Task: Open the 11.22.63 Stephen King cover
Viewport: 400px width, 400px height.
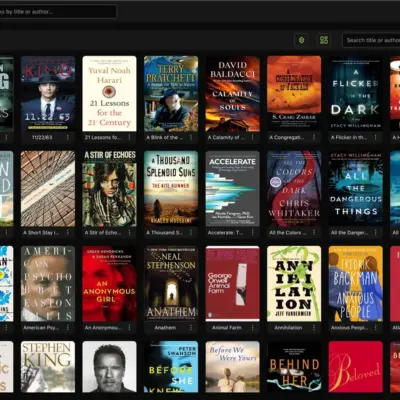Action: click(48, 94)
